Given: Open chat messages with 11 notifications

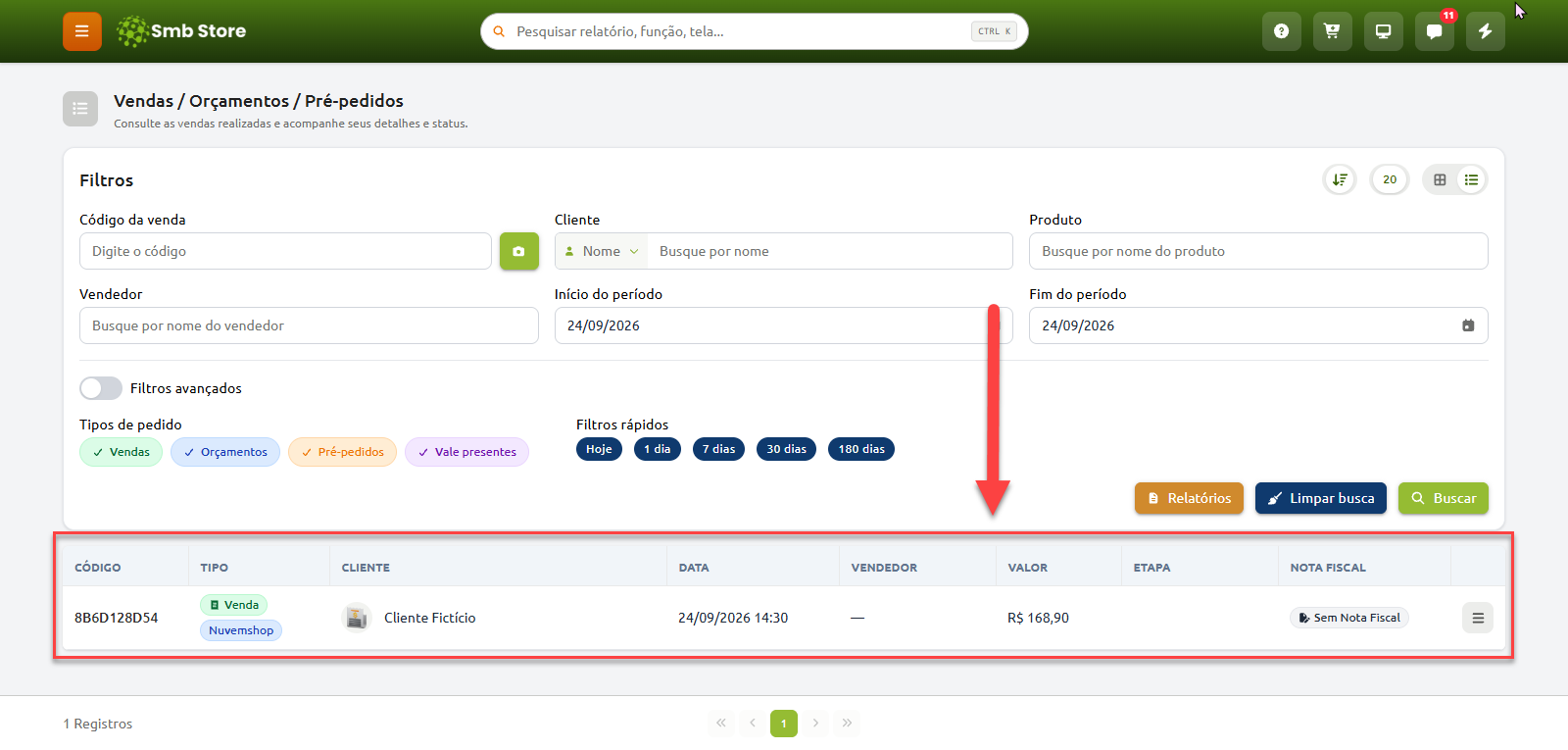Looking at the screenshot, I should click(1434, 31).
